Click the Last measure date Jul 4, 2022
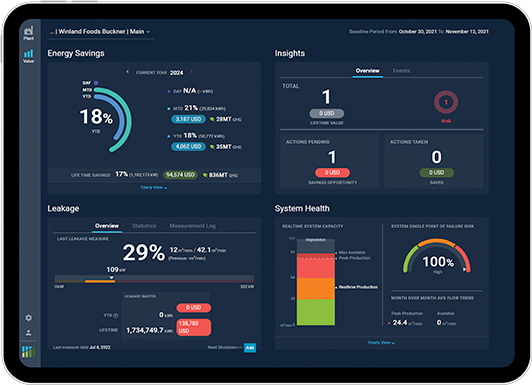This screenshot has height=385, width=532. coord(82,347)
